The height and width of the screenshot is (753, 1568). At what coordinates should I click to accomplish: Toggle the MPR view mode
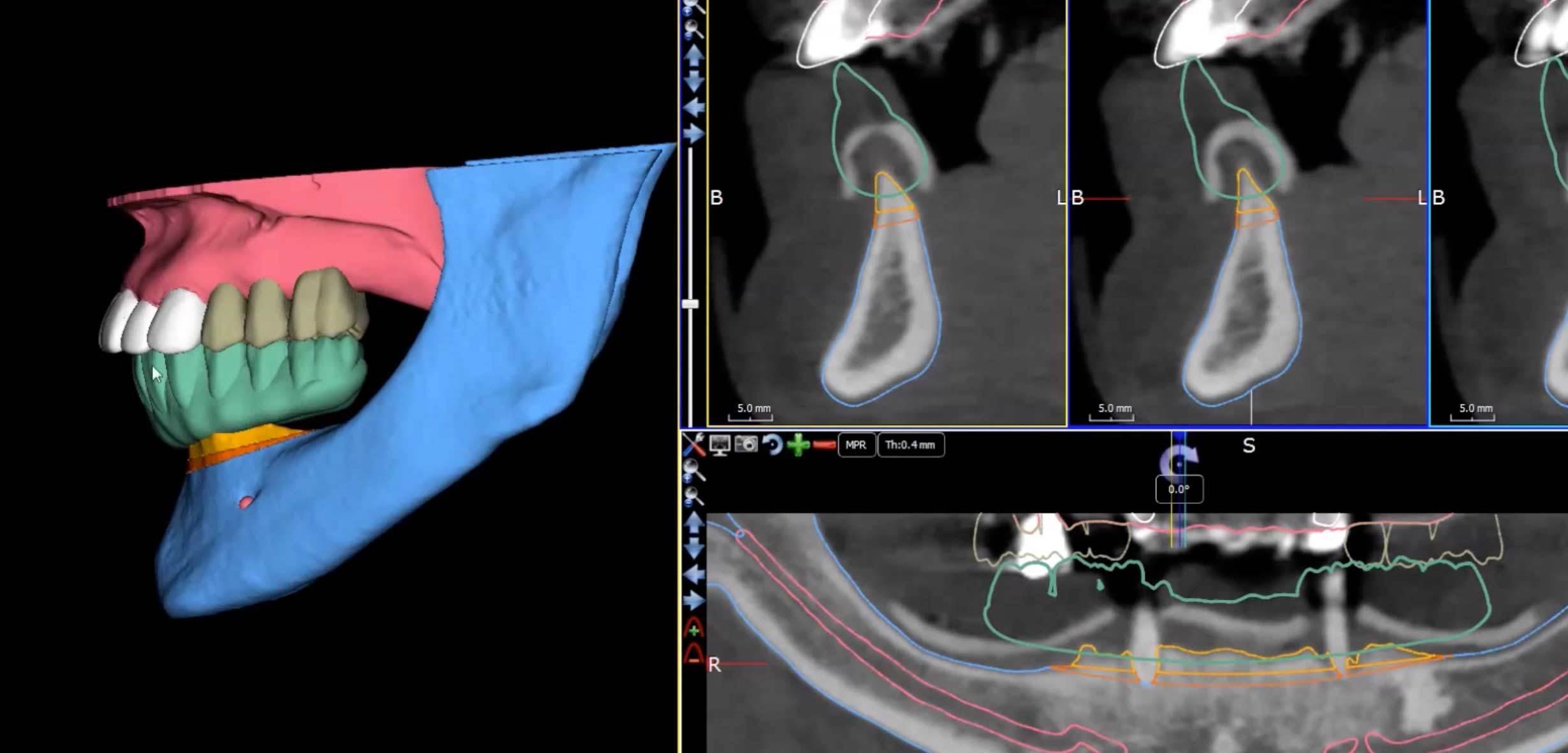[856, 445]
